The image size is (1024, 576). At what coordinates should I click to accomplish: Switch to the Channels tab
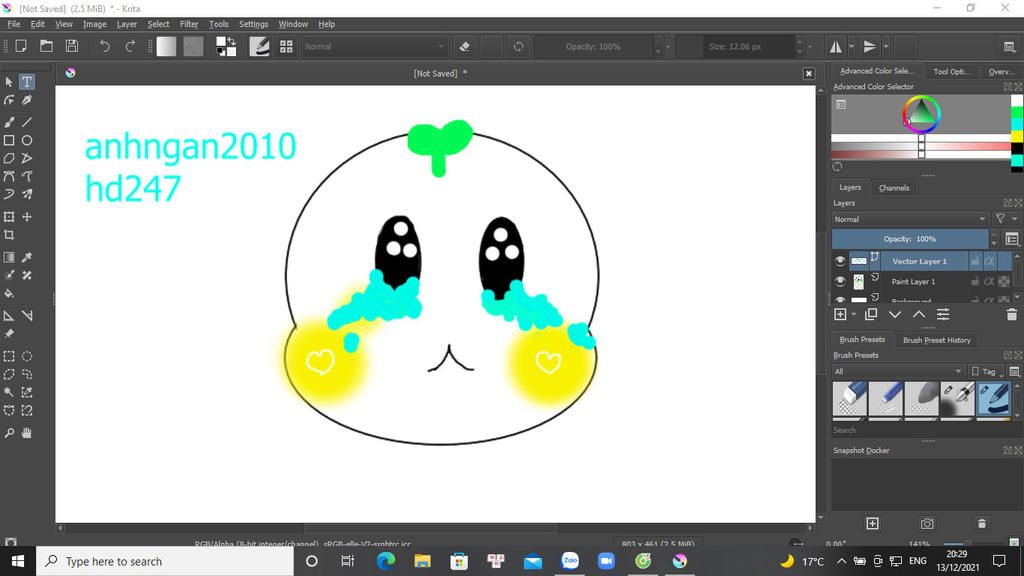[893, 188]
